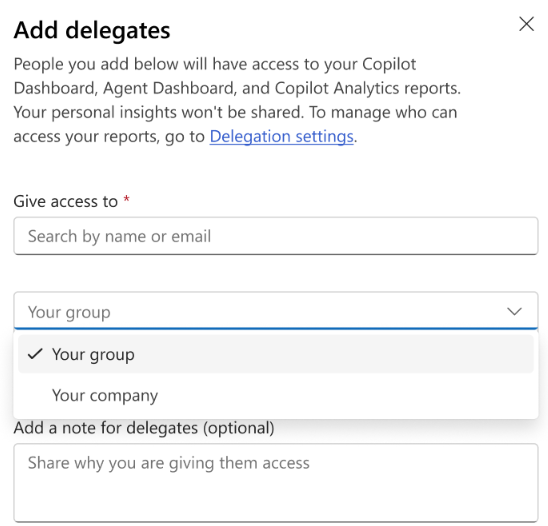Viewport: 548px width, 526px height.
Task: Click the Give access to label
Action: point(66,202)
